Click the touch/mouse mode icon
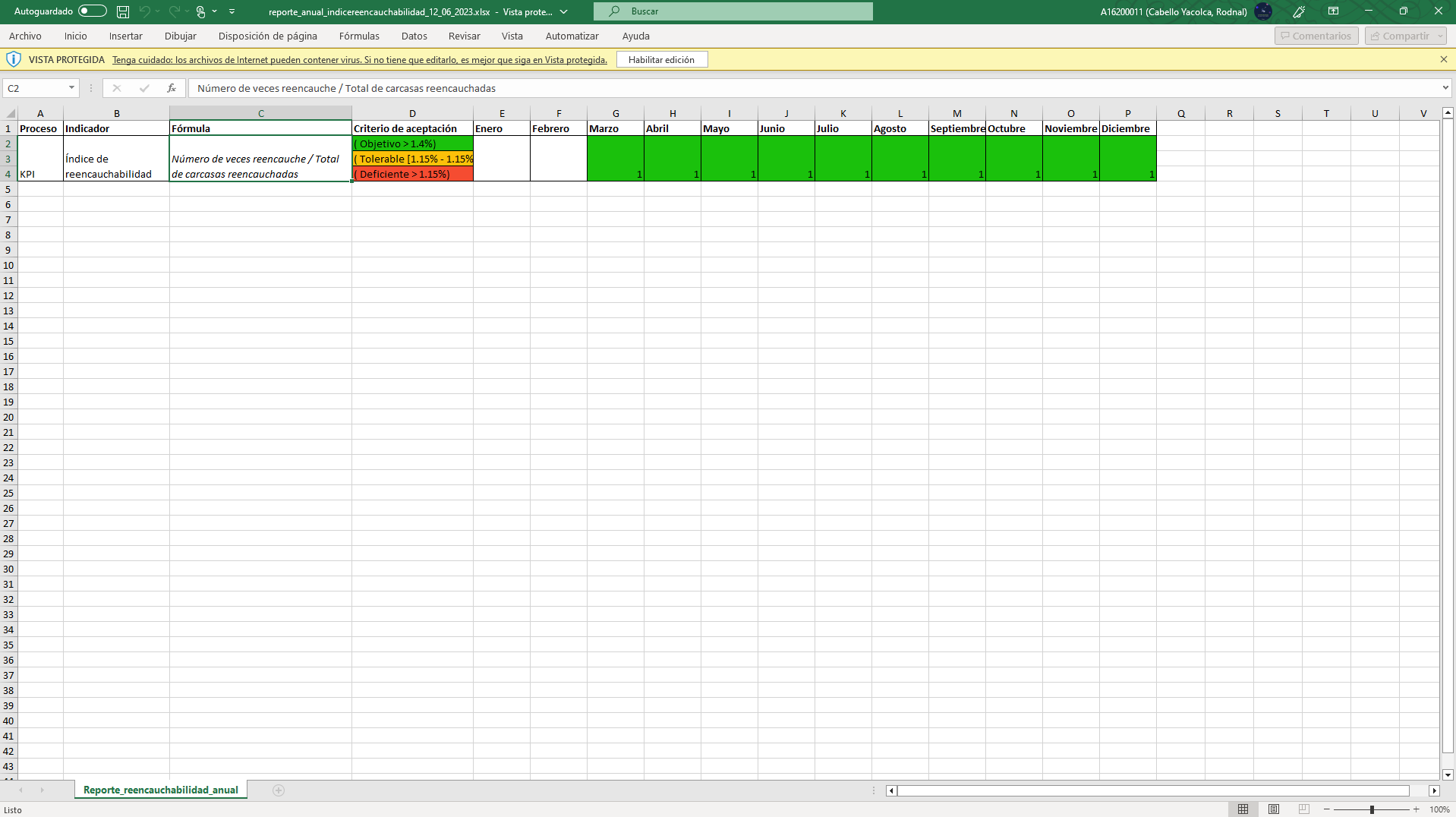 201,11
